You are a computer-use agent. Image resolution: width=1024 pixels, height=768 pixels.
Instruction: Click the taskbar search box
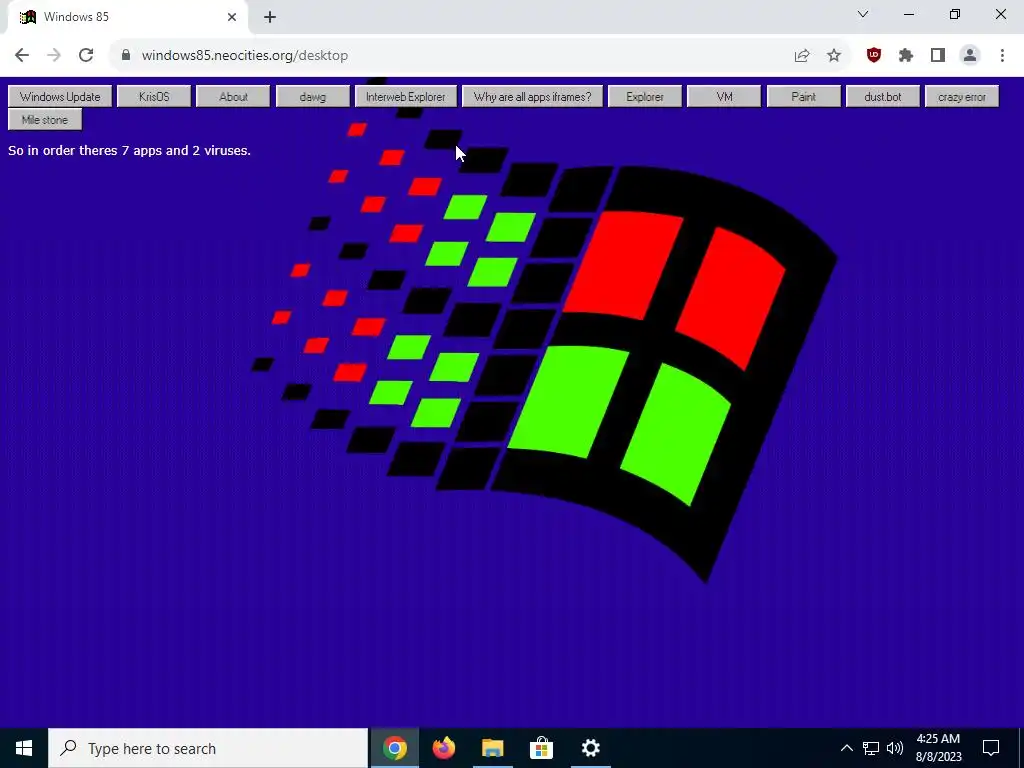point(208,748)
